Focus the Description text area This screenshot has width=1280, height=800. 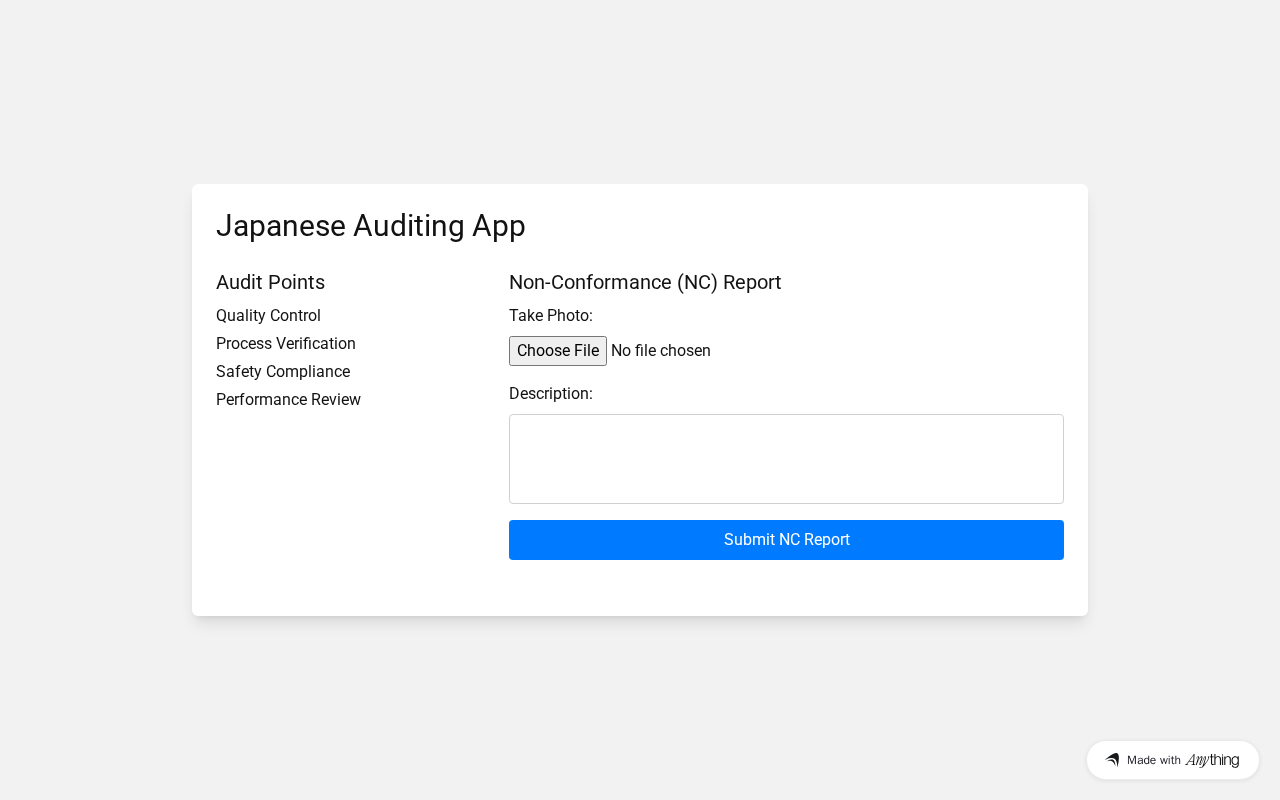click(786, 459)
